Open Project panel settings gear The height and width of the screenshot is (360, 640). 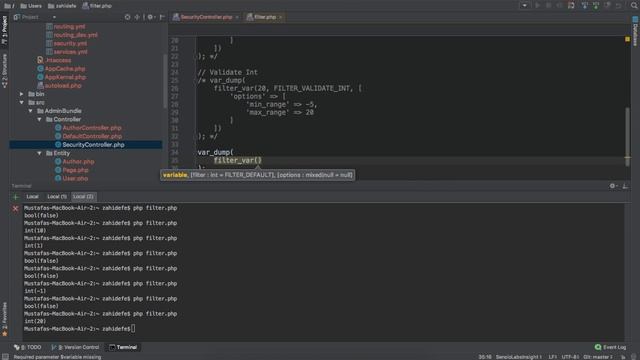pyautogui.click(x=151, y=17)
